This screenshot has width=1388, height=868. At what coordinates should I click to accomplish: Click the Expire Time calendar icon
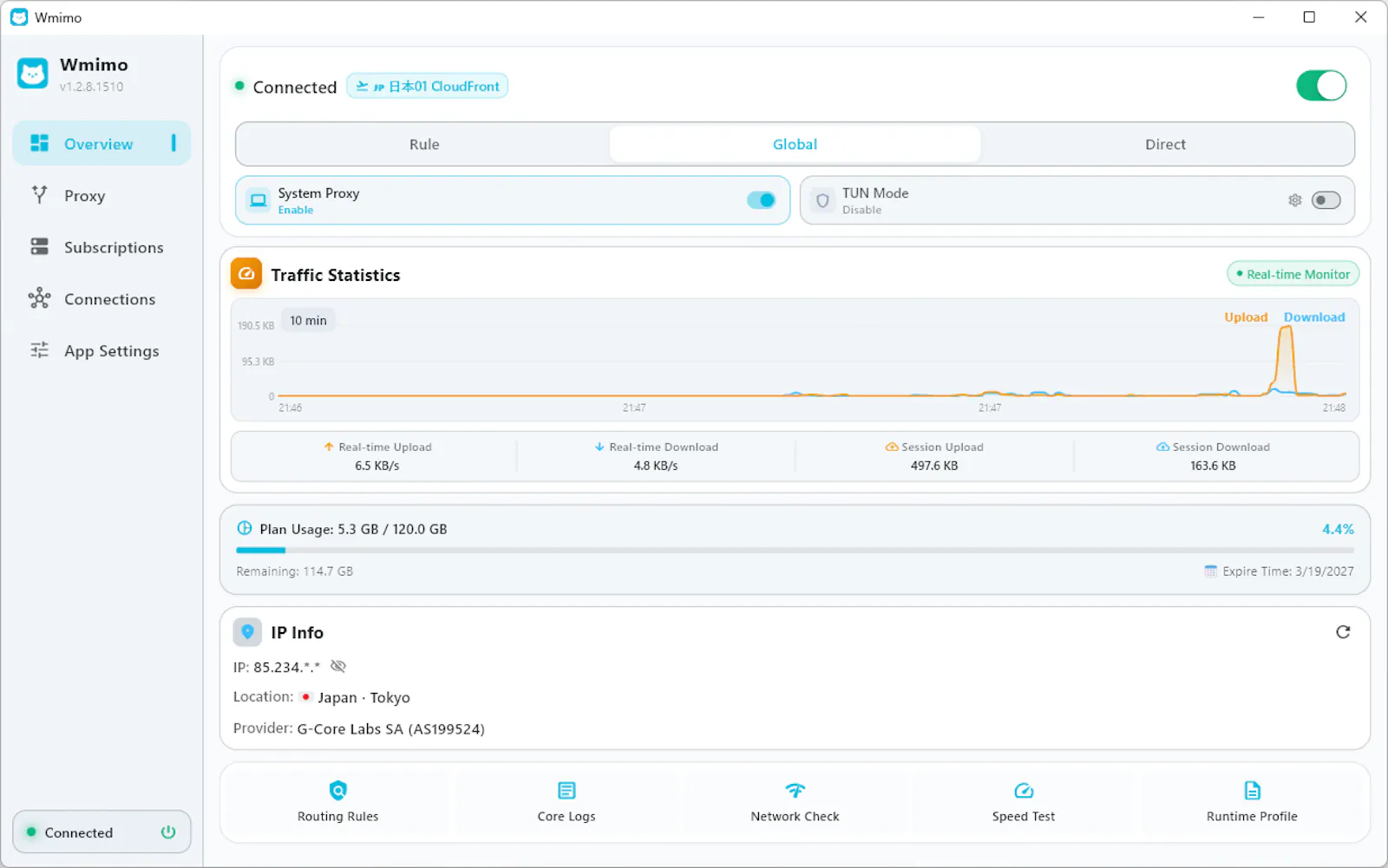pyautogui.click(x=1210, y=571)
